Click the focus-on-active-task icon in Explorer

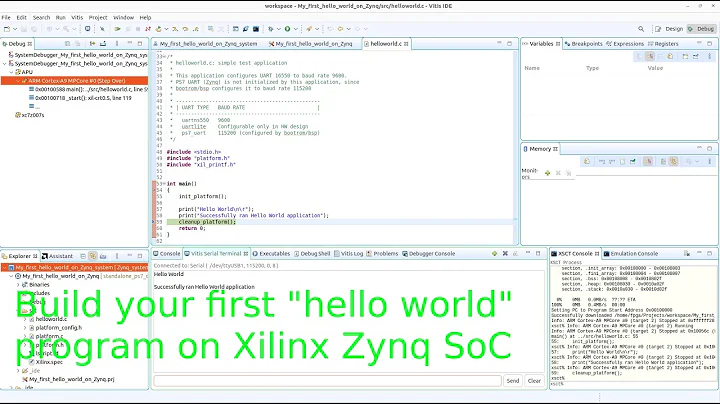[103, 256]
